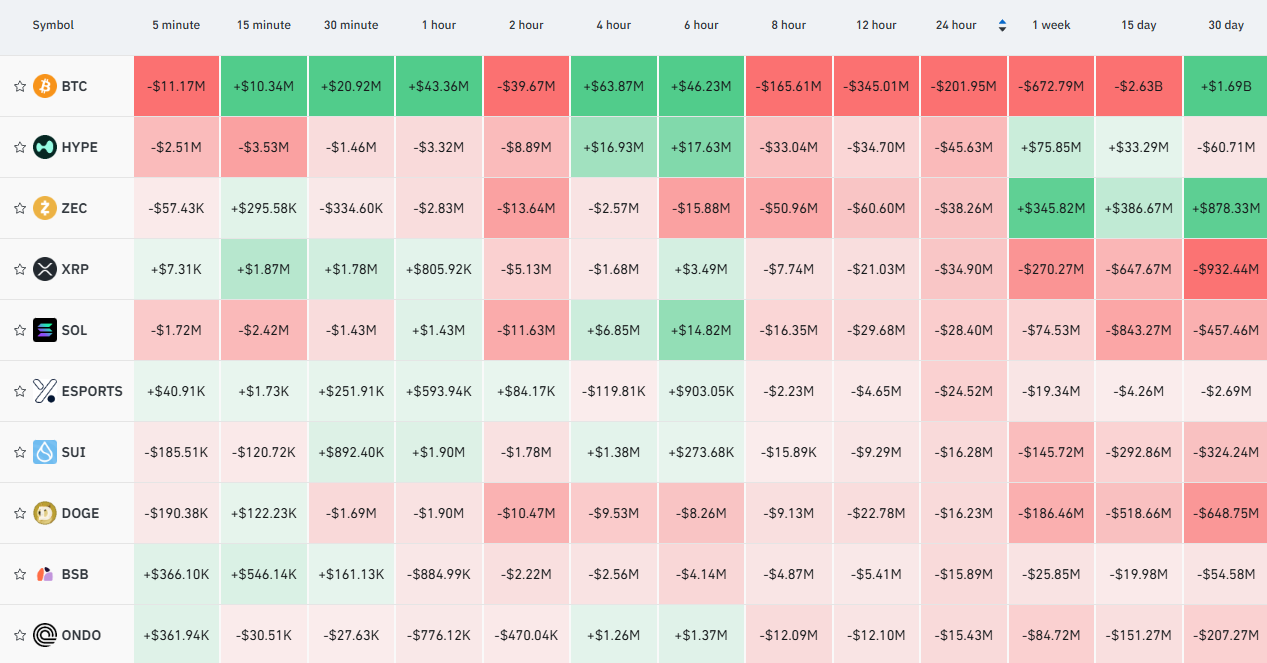Open the BSB symbol link
This screenshot has height=663, width=1267.
[x=75, y=574]
